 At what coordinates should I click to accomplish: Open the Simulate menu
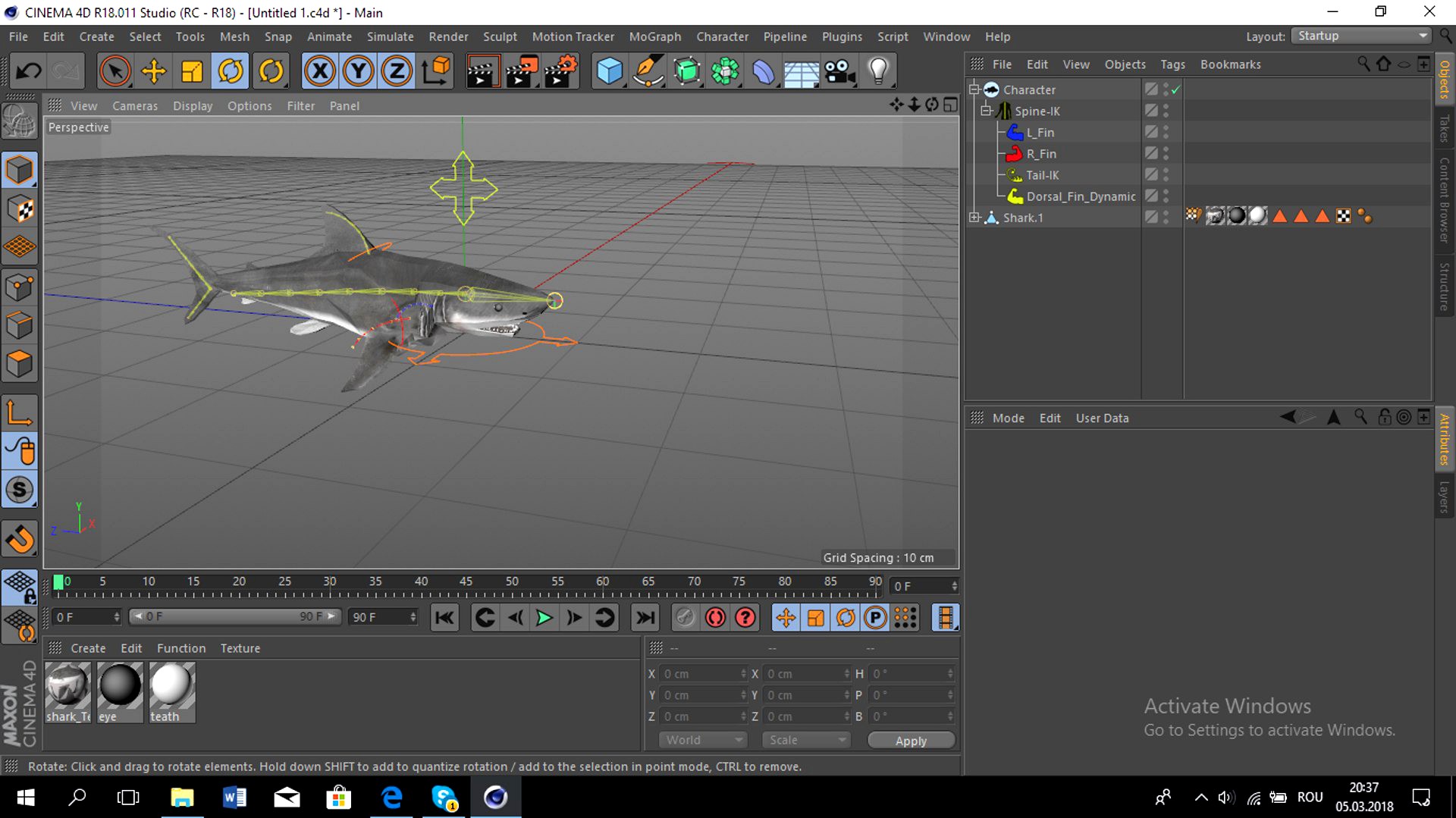tap(391, 36)
